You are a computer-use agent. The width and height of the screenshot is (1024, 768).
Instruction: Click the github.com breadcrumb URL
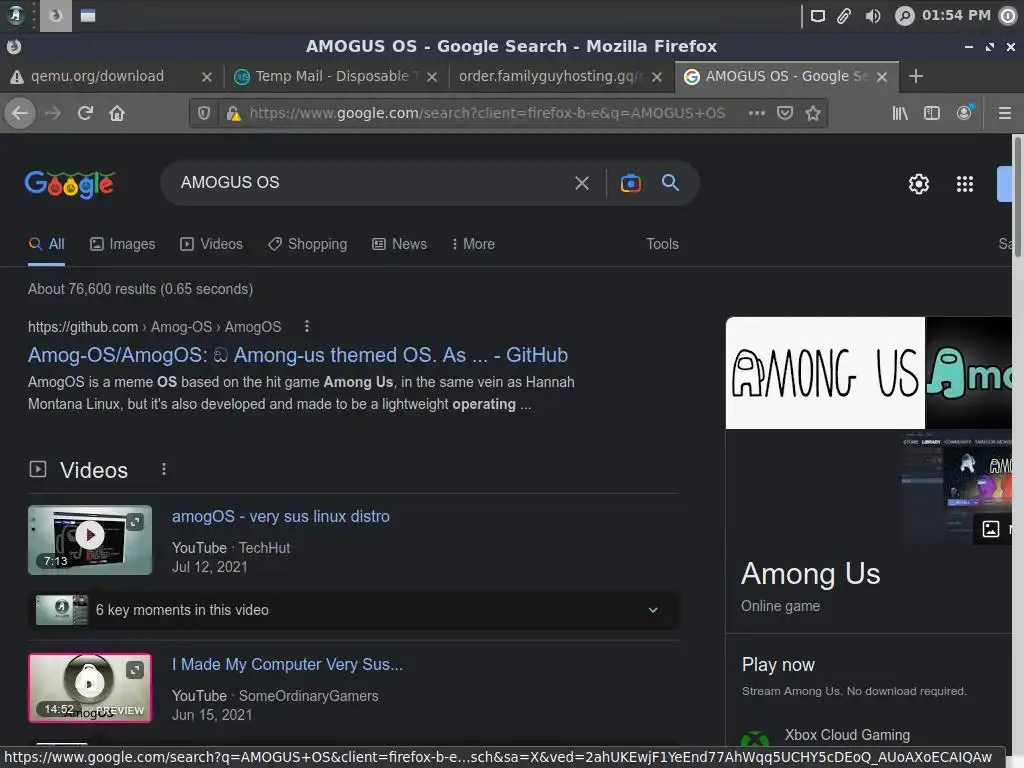click(154, 327)
